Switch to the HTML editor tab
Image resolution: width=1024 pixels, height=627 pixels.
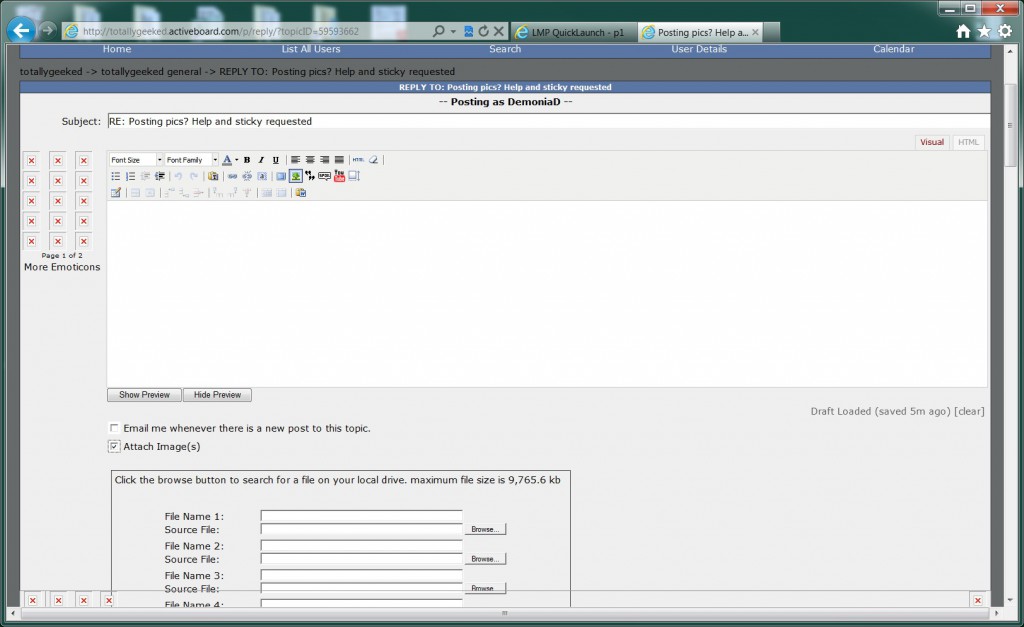(968, 142)
